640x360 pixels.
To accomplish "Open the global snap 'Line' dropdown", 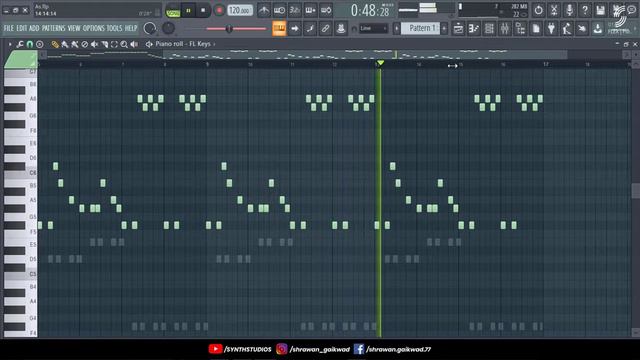I will click(373, 28).
